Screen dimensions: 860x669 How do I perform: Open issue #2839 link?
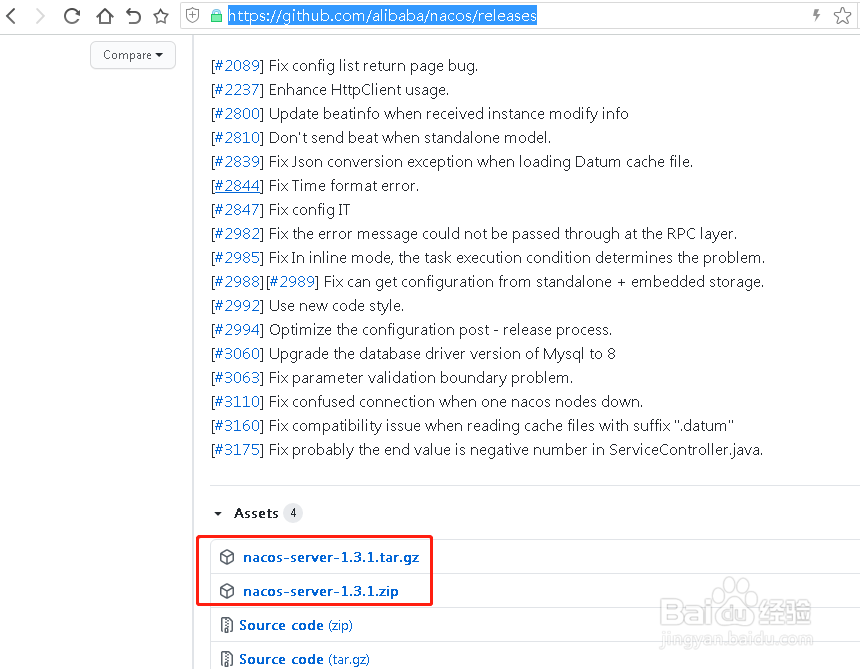pos(237,162)
